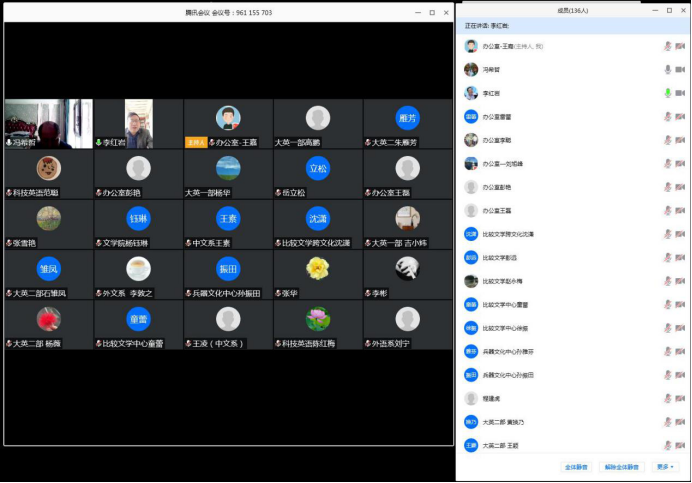Click 解除全体静音 unmute all button
This screenshot has height=483, width=692.
[x=622, y=467]
